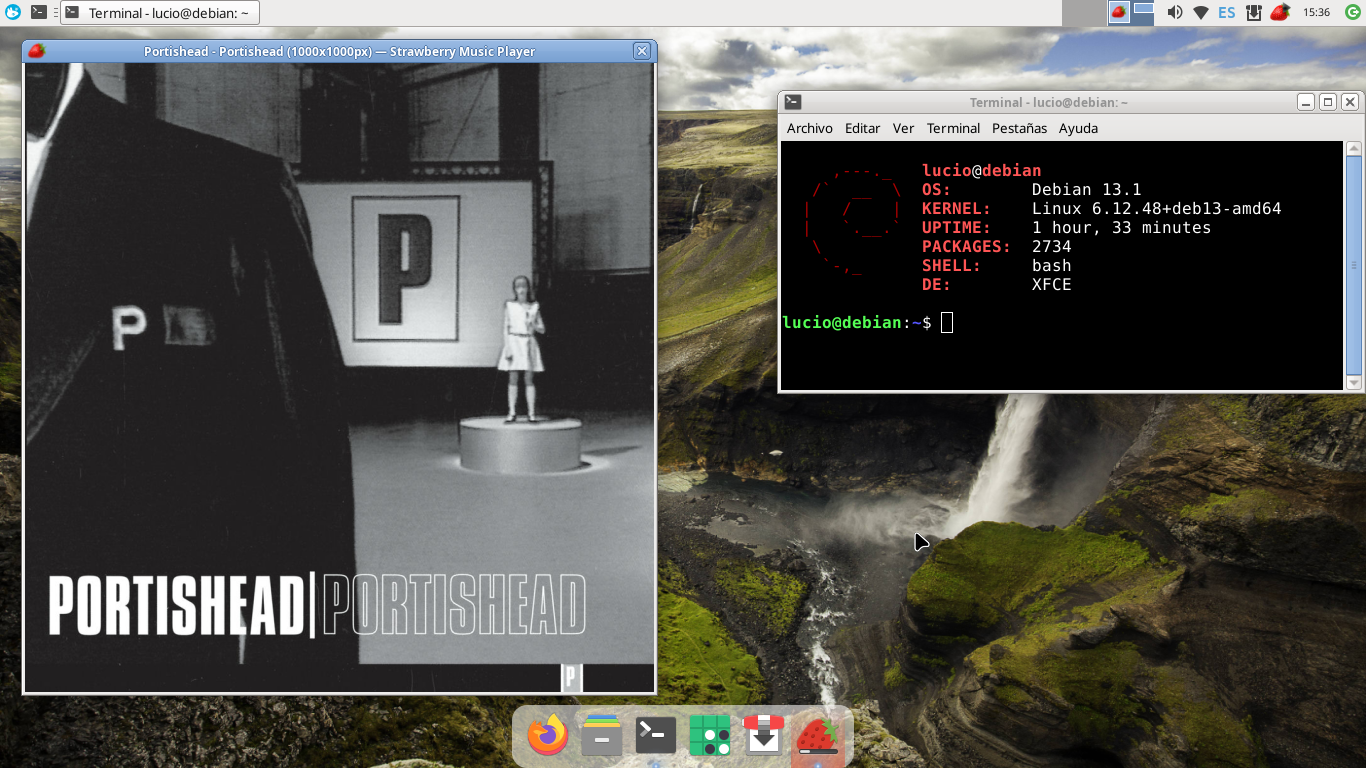Viewport: 1366px width, 768px height.
Task: Open the red download app in the dock
Action: [x=764, y=736]
